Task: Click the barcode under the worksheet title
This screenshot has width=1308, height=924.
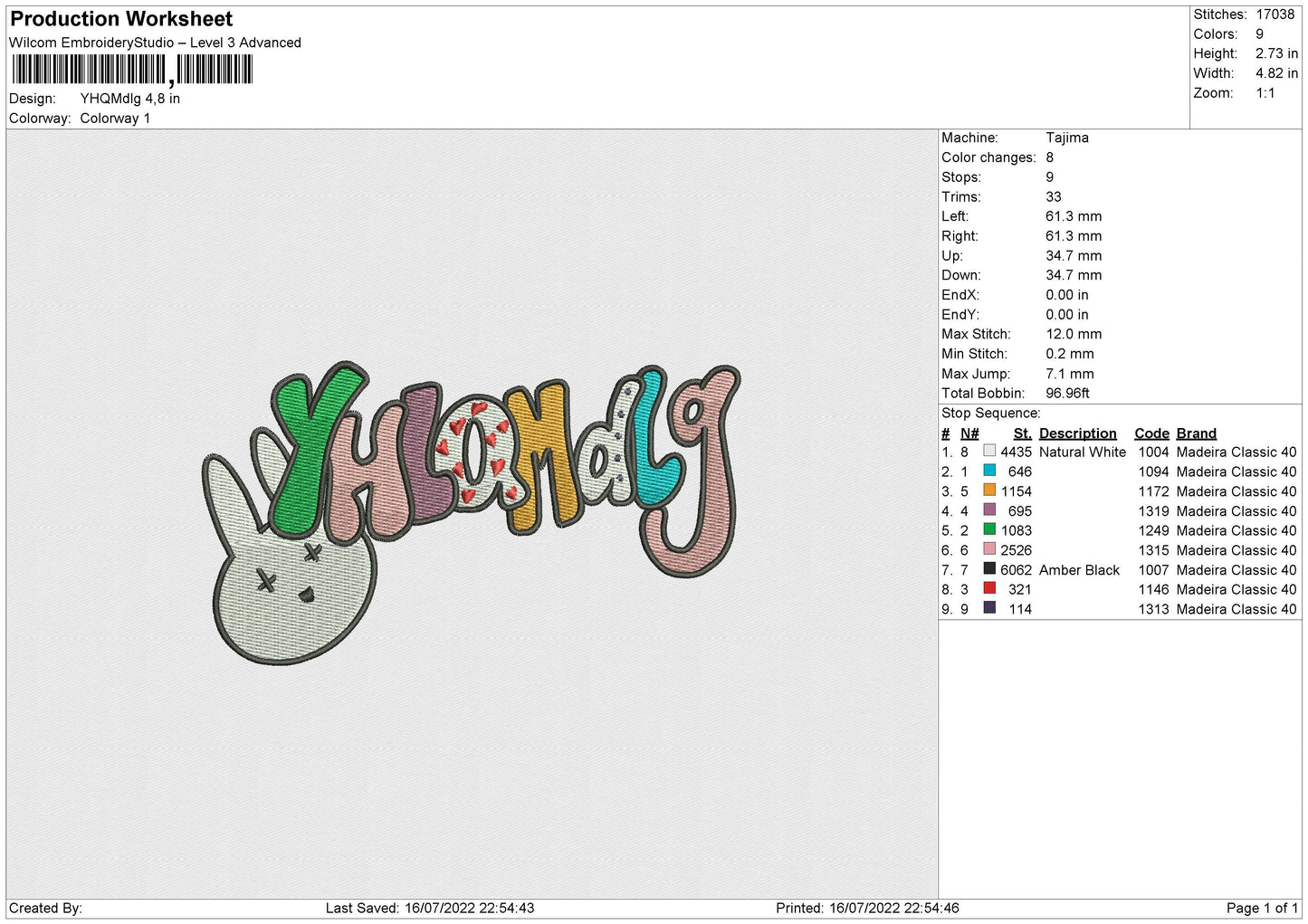Action: 132,70
